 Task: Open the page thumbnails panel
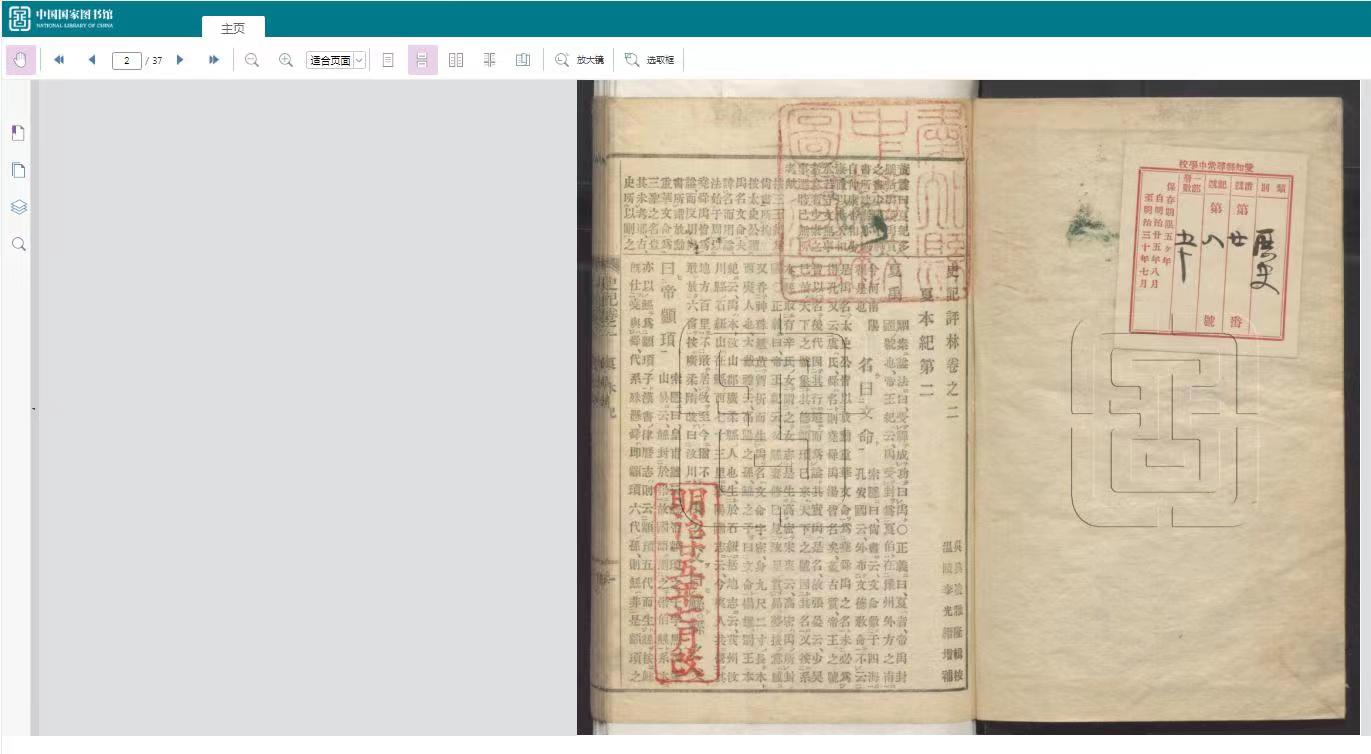pos(18,170)
